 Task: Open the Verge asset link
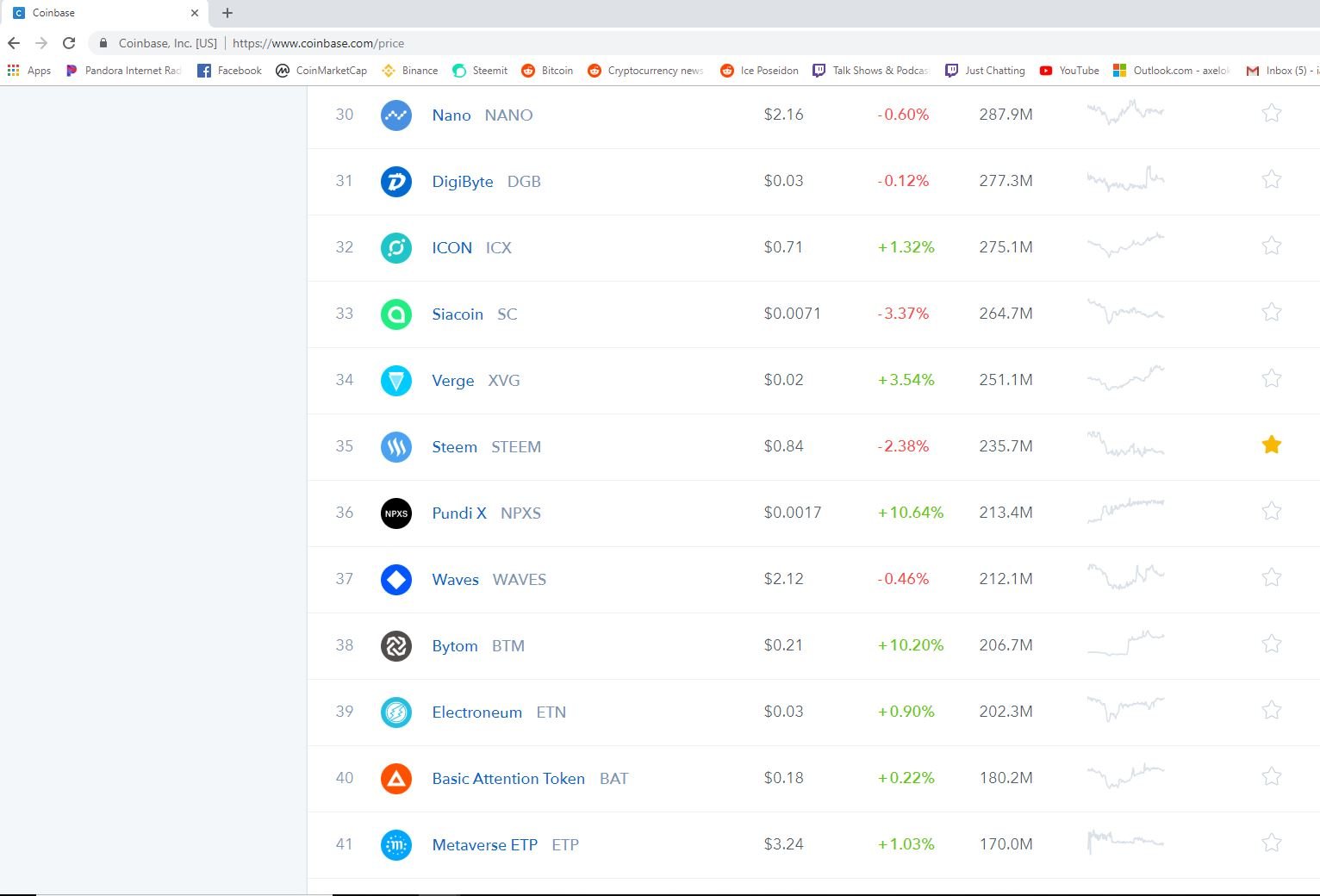453,381
